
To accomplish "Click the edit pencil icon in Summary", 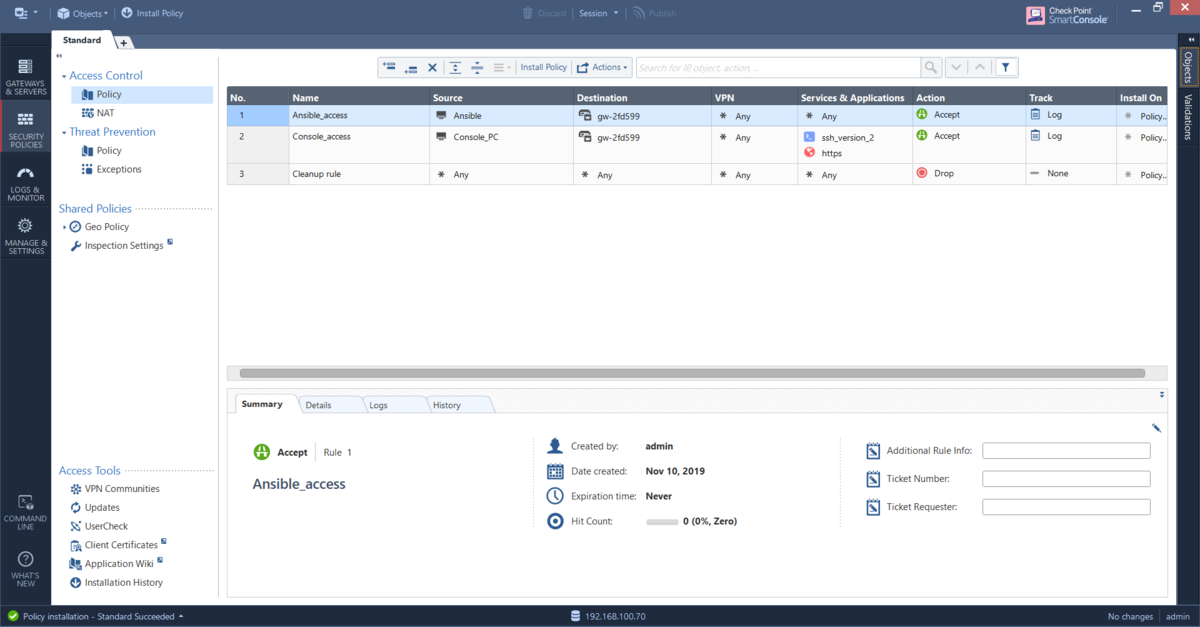I will pyautogui.click(x=1156, y=428).
